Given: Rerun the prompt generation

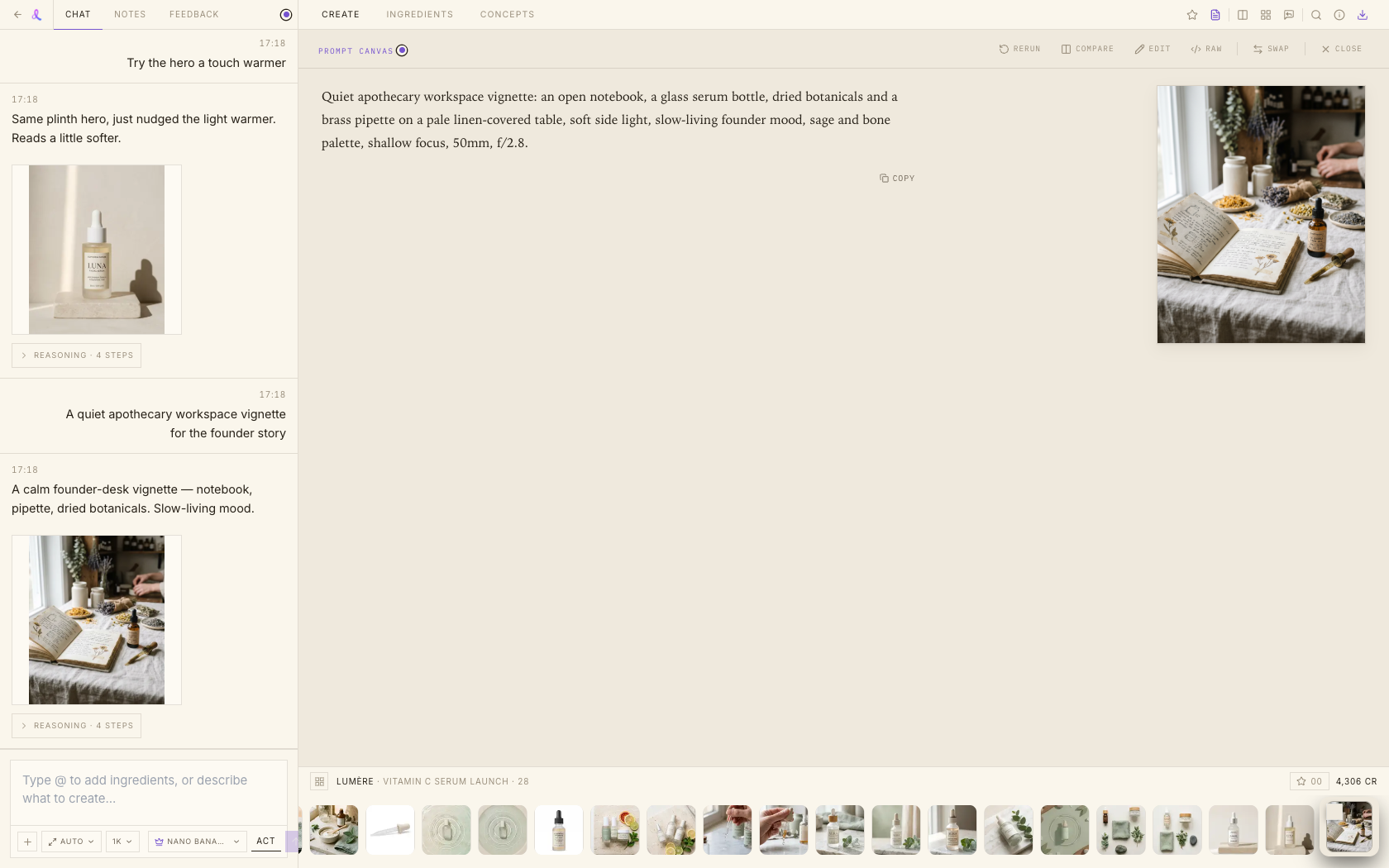Looking at the screenshot, I should click(x=1019, y=49).
